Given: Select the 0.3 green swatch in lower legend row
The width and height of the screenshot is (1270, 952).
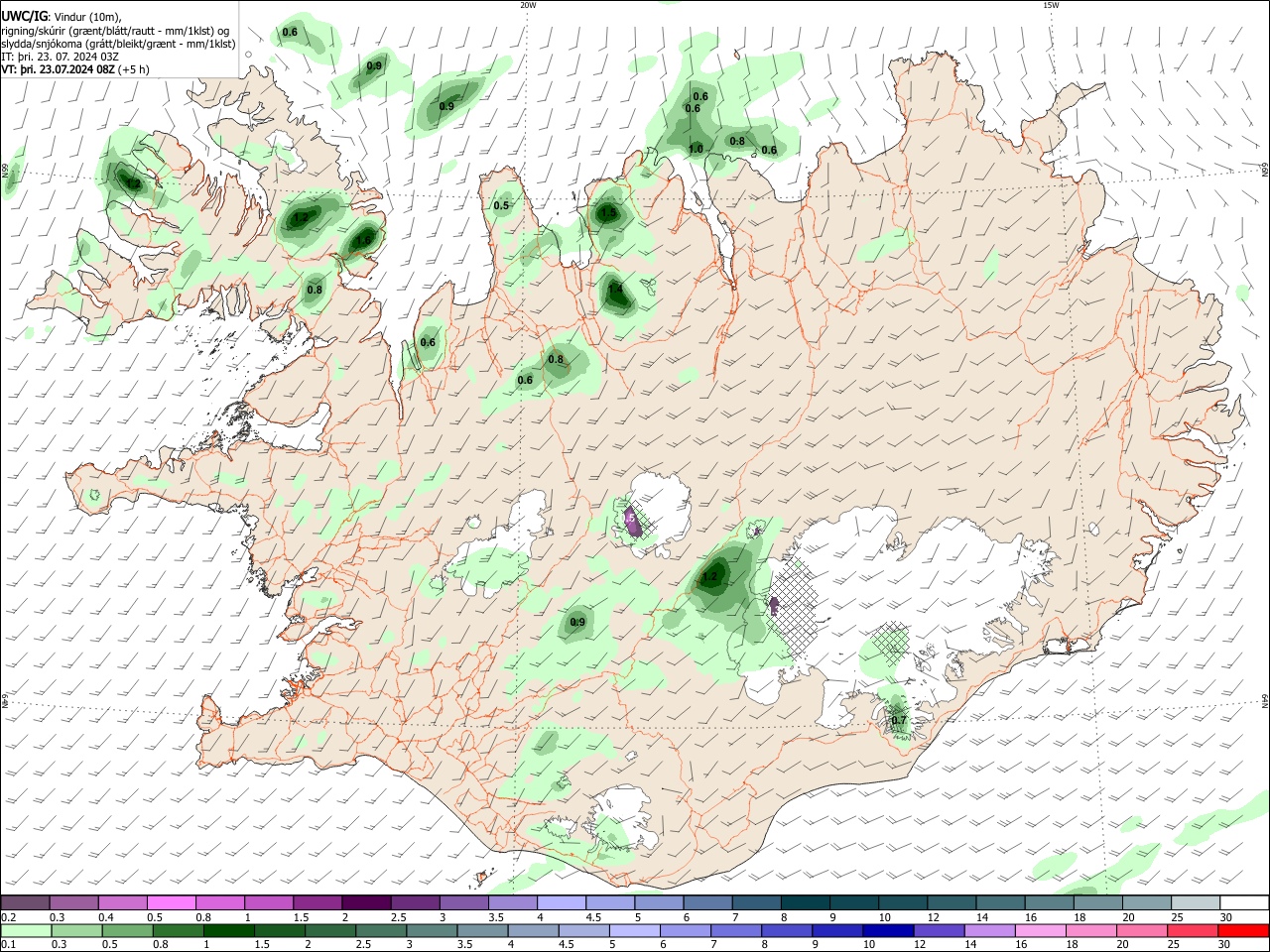Looking at the screenshot, I should click(76, 930).
